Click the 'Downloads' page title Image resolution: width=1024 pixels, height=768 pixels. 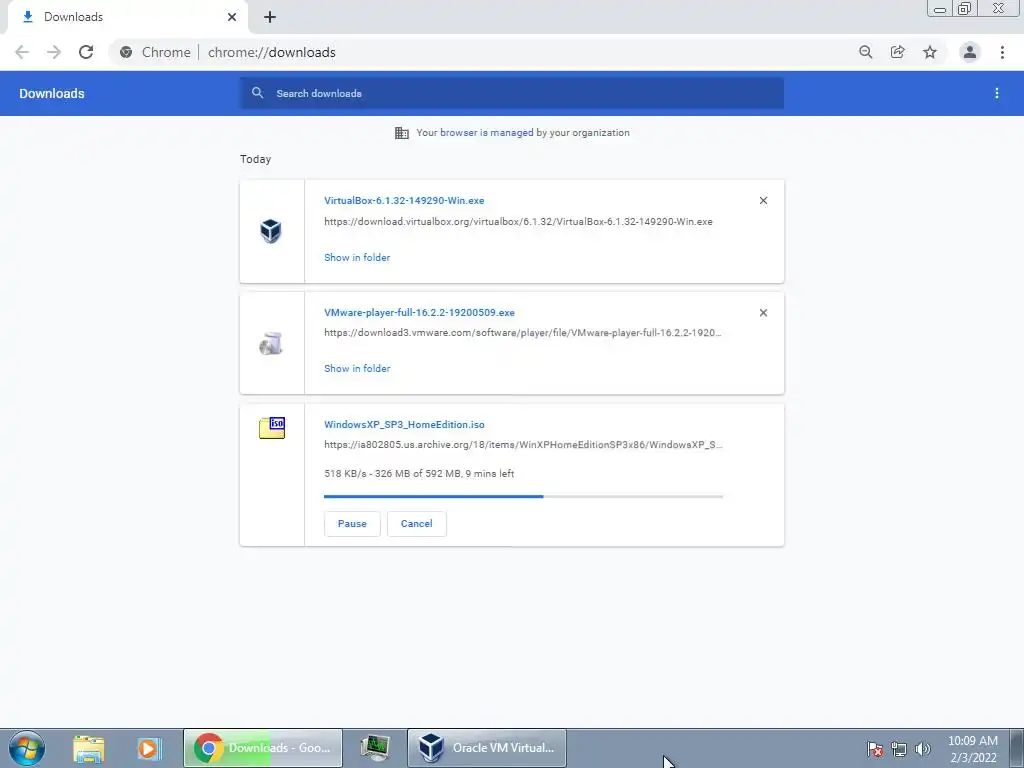tap(52, 93)
